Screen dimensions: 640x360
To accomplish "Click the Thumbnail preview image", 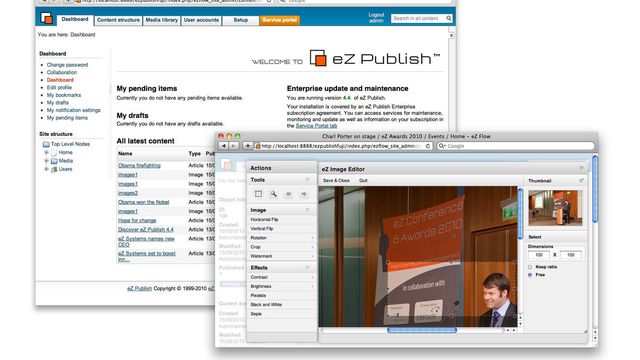I will click(555, 208).
